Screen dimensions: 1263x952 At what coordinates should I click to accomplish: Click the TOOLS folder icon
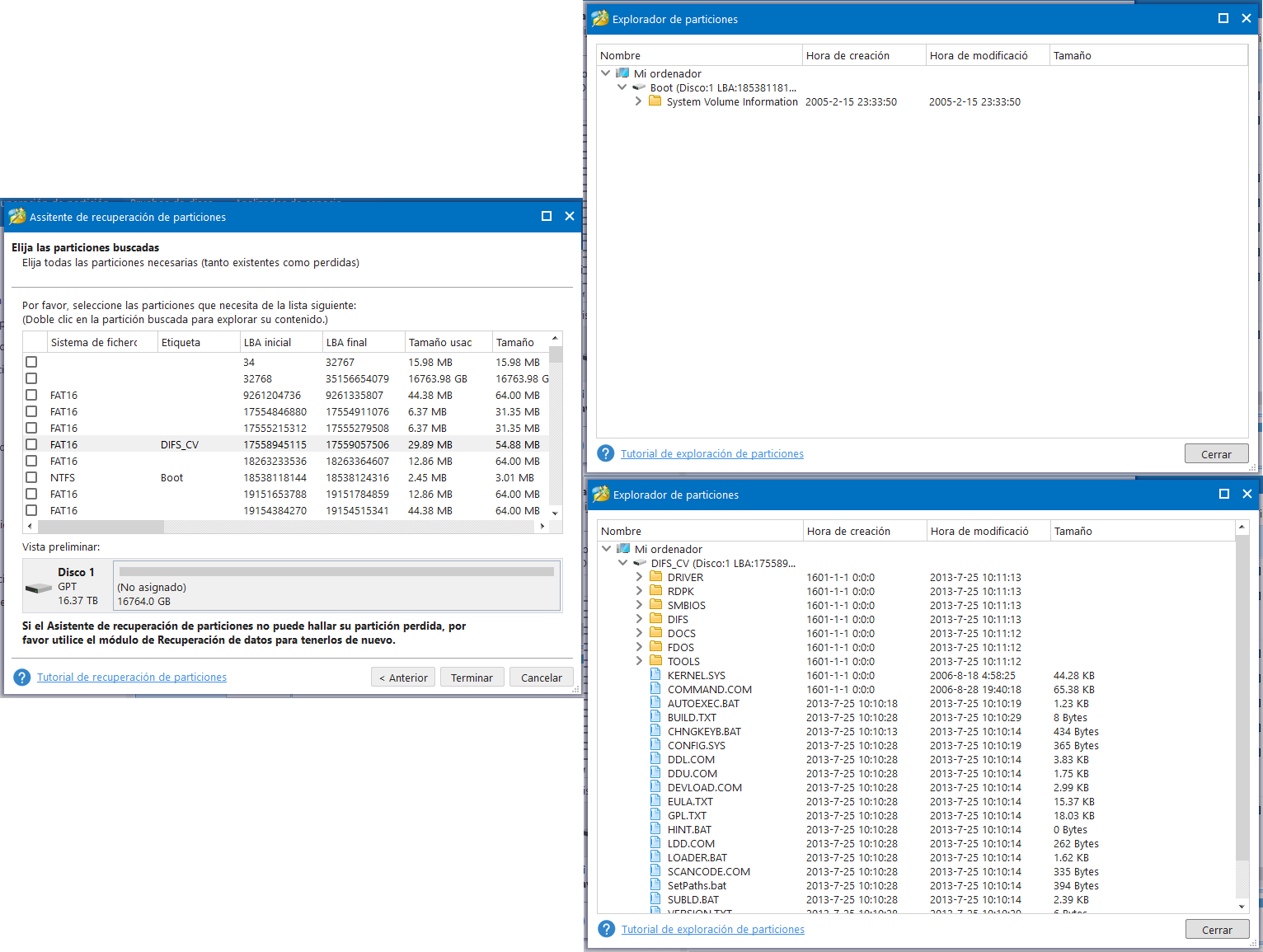(655, 661)
